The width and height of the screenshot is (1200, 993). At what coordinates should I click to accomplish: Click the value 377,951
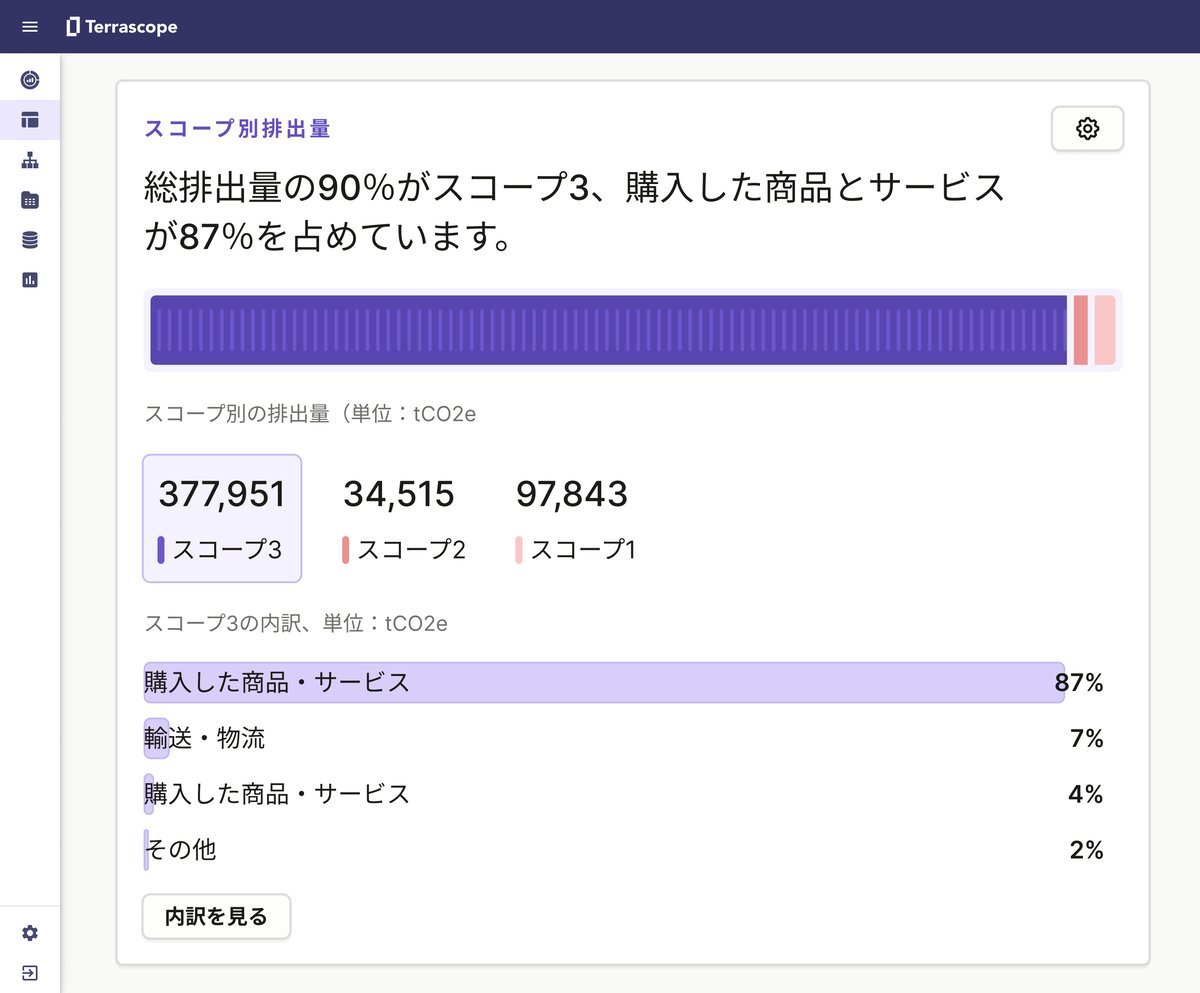point(222,494)
